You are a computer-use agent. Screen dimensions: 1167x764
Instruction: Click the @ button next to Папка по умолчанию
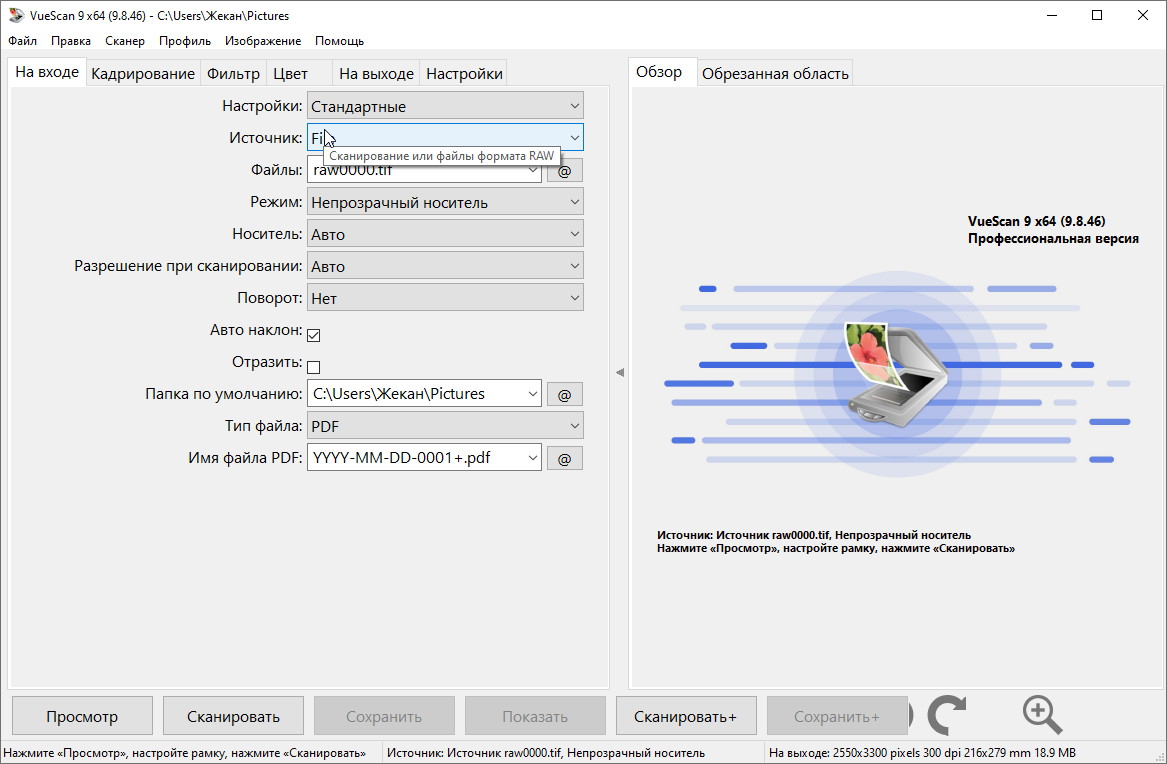pos(565,394)
